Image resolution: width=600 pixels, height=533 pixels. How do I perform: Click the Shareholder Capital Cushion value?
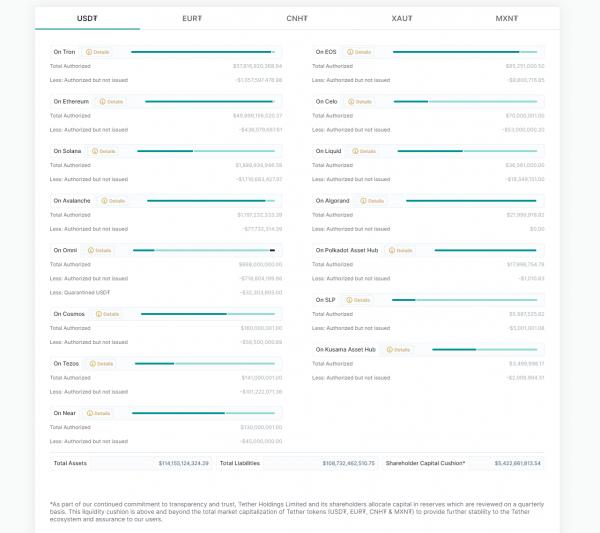click(517, 463)
